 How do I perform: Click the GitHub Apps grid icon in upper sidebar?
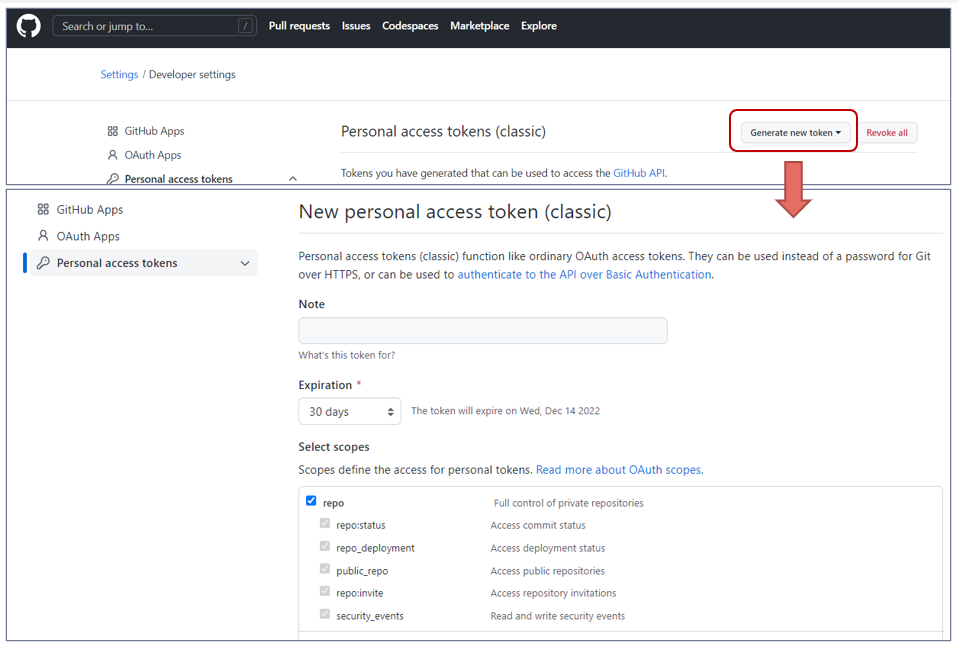[x=112, y=131]
